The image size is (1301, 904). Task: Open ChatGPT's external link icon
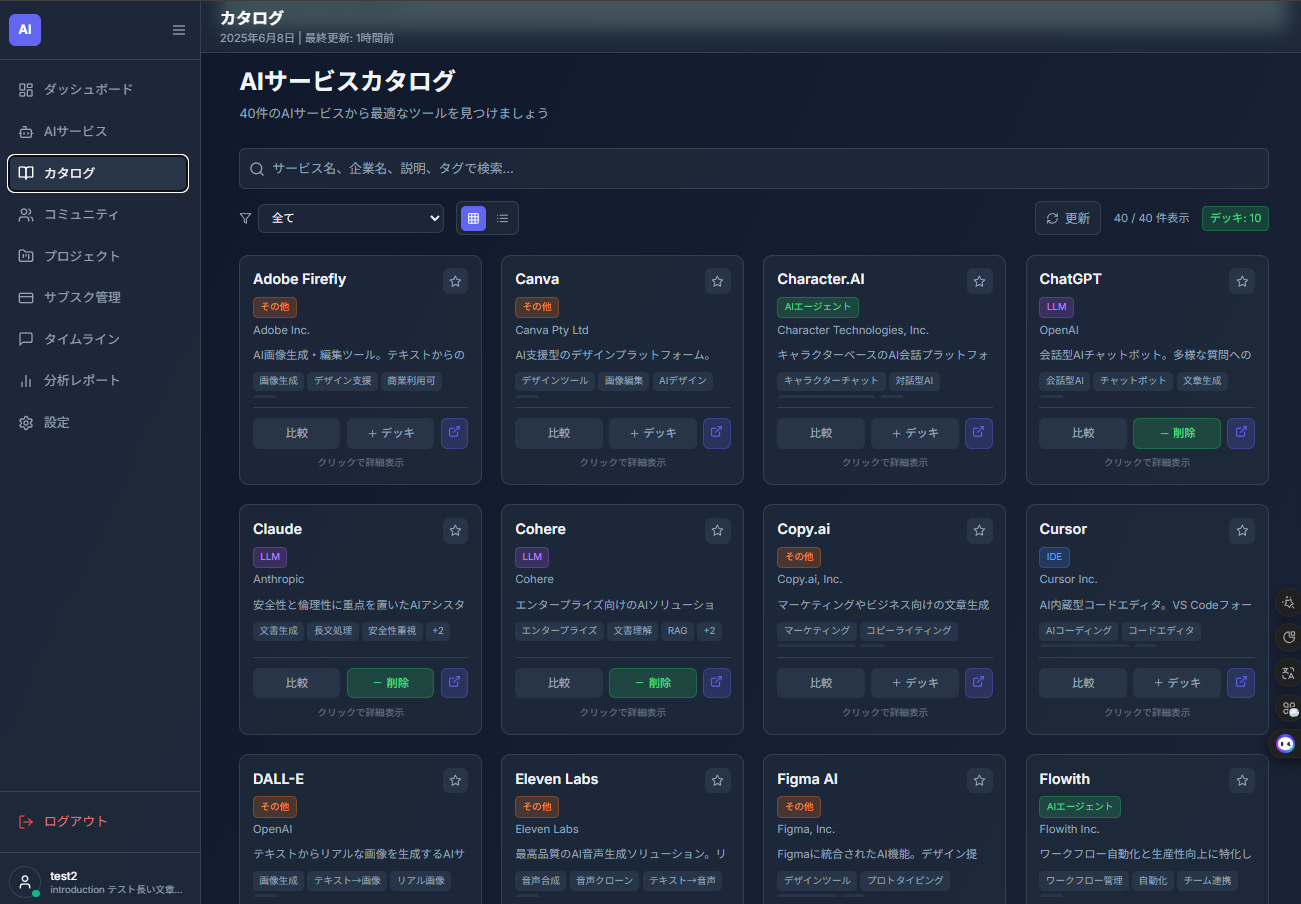click(x=1241, y=433)
